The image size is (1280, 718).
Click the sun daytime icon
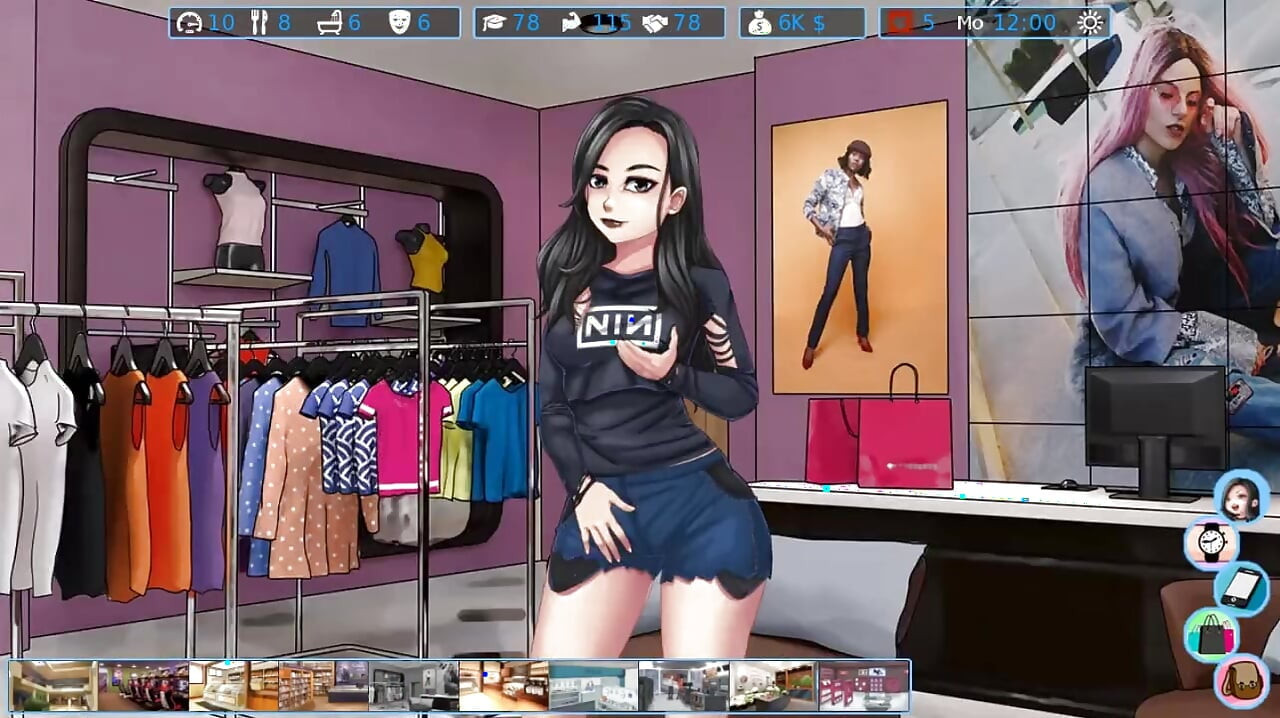coord(1089,22)
